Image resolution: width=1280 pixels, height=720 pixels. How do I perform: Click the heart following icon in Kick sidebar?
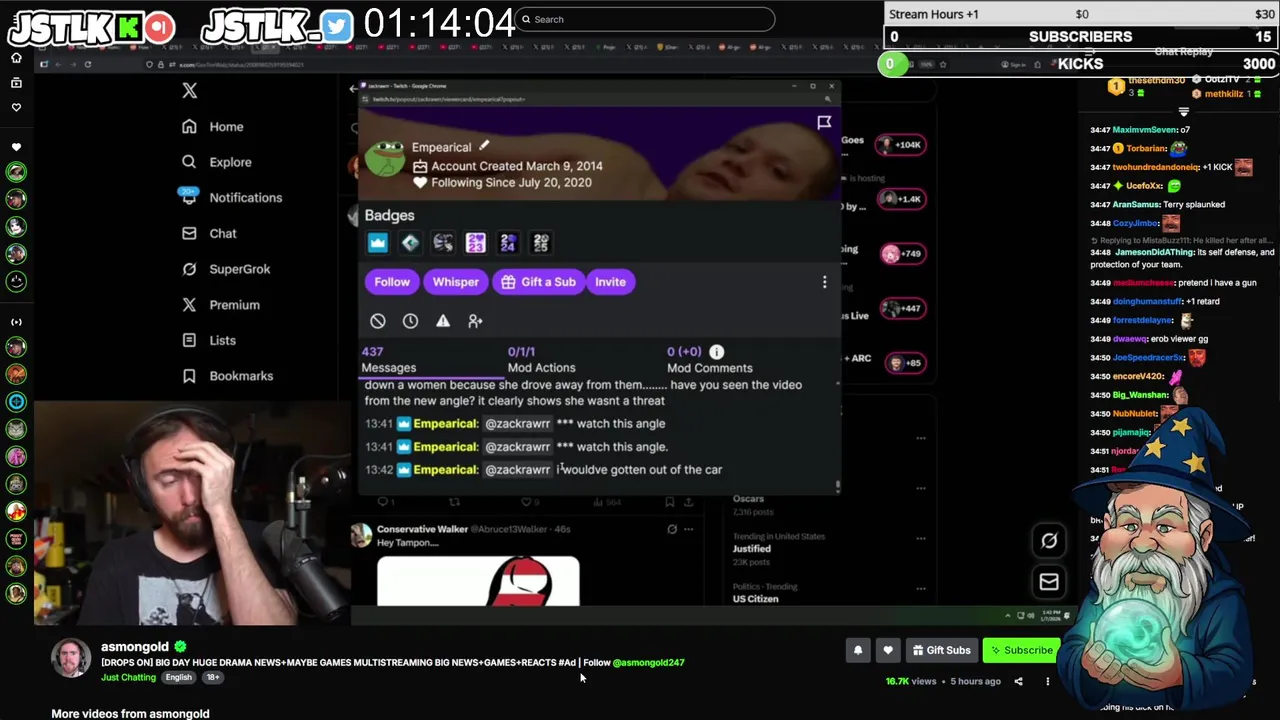pyautogui.click(x=16, y=108)
